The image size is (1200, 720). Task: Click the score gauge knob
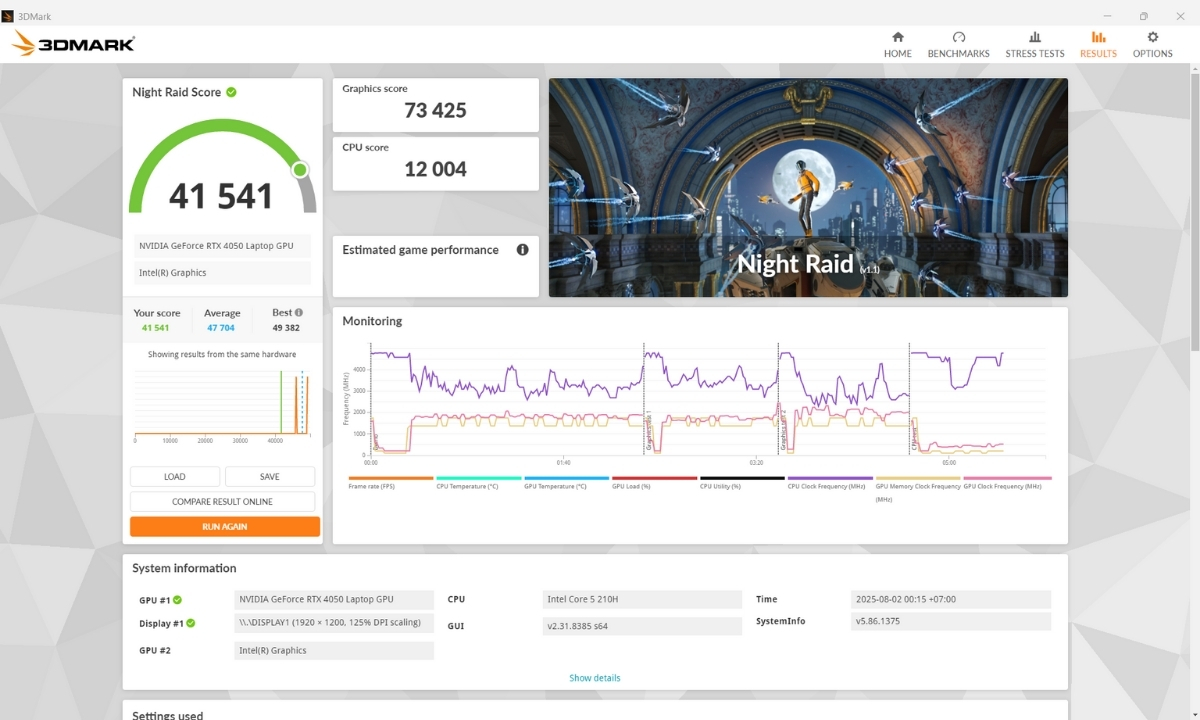[300, 170]
